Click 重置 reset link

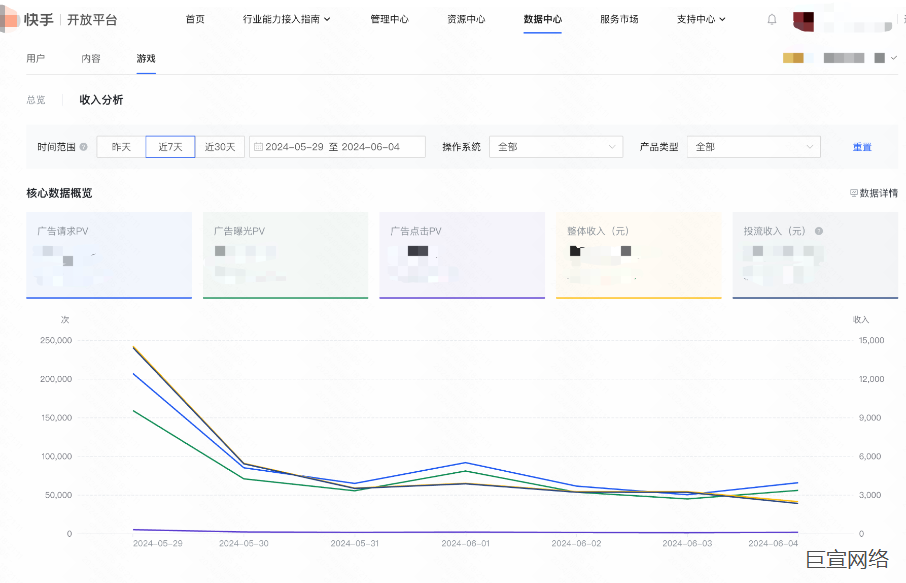click(x=862, y=147)
